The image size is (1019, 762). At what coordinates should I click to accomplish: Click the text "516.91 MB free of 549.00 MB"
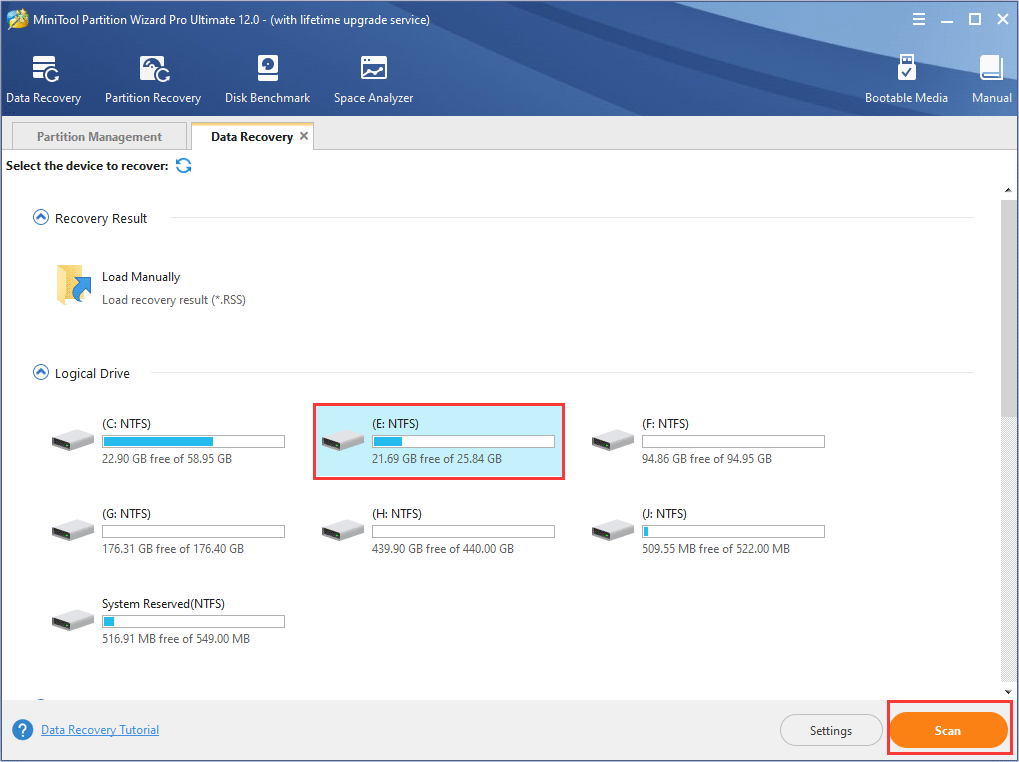click(x=176, y=639)
